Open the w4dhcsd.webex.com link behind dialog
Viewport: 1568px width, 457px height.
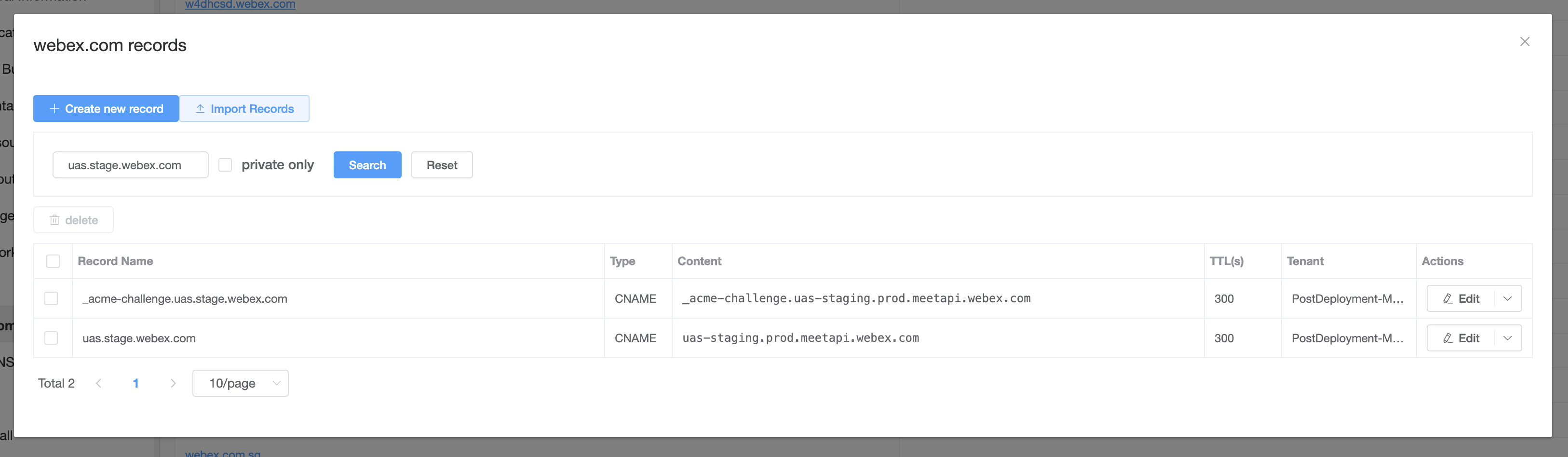[241, 5]
